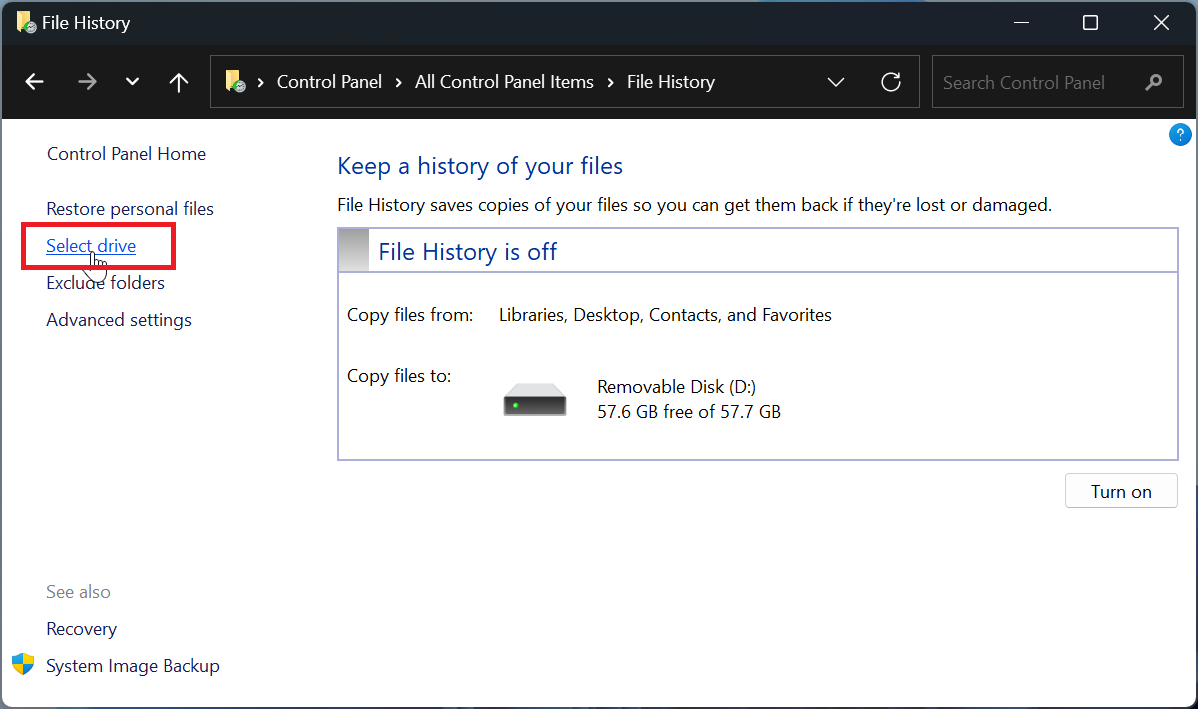Screen dimensions: 1198x709
Task: Open Restore personal files
Action: pos(129,208)
